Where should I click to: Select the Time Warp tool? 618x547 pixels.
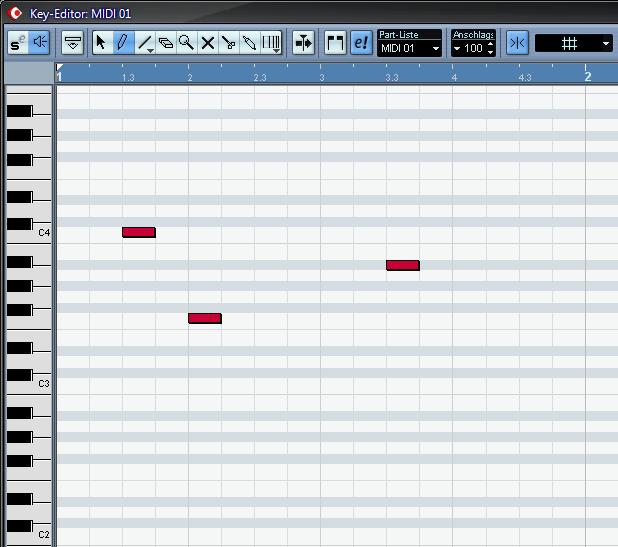coord(271,43)
